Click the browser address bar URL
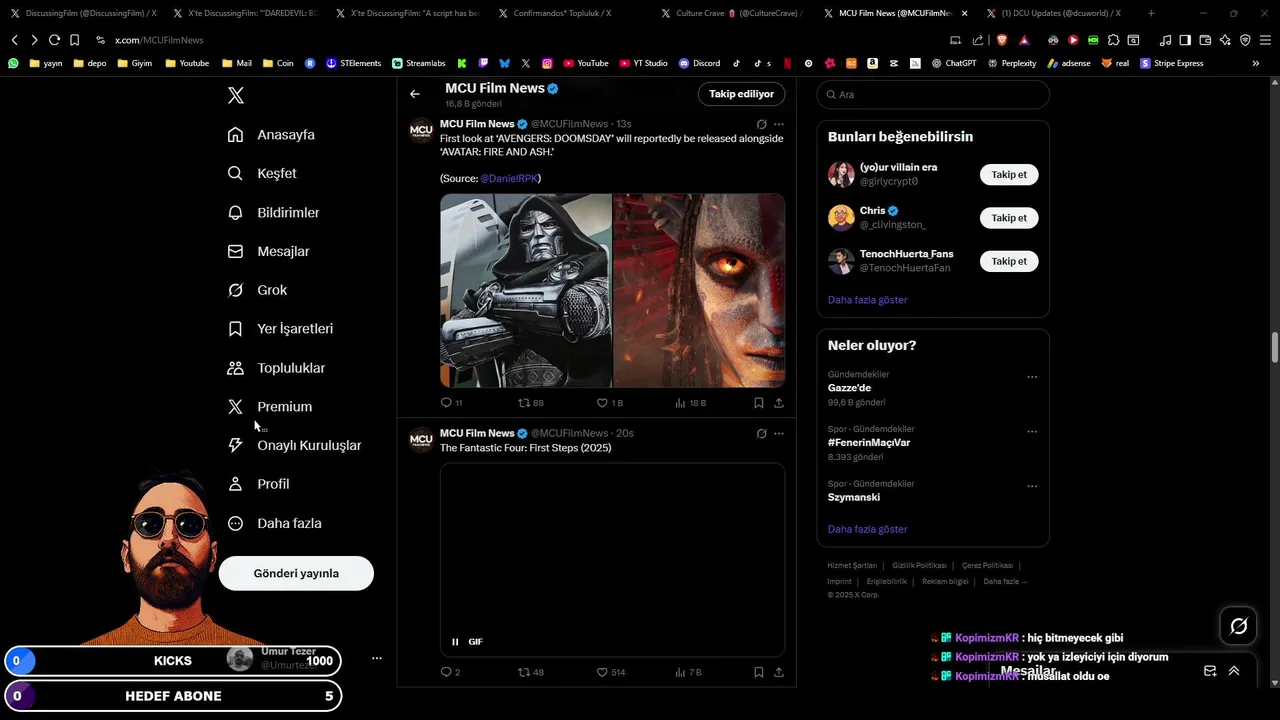This screenshot has width=1280, height=720. pyautogui.click(x=159, y=40)
